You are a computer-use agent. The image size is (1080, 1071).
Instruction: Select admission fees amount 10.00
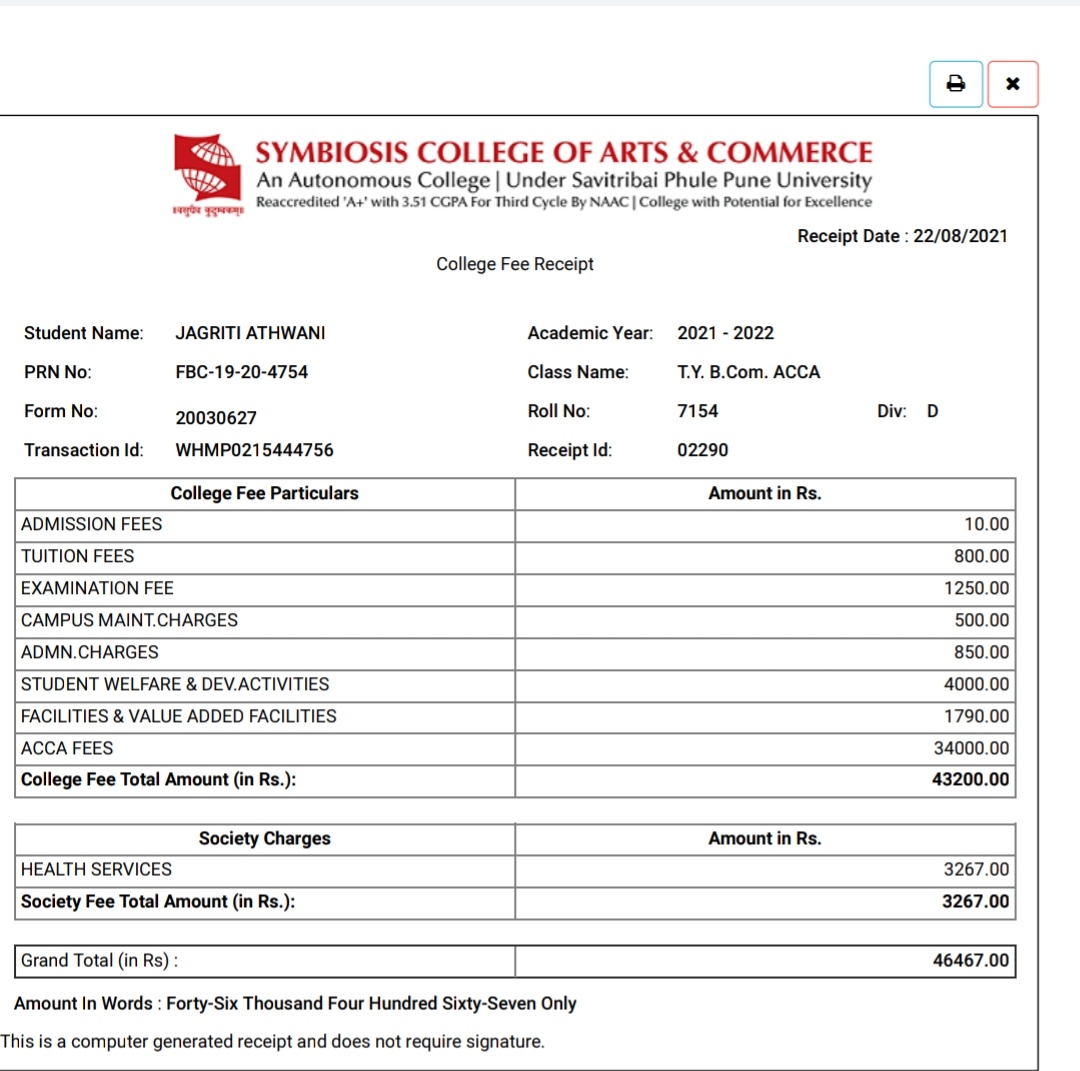click(986, 524)
